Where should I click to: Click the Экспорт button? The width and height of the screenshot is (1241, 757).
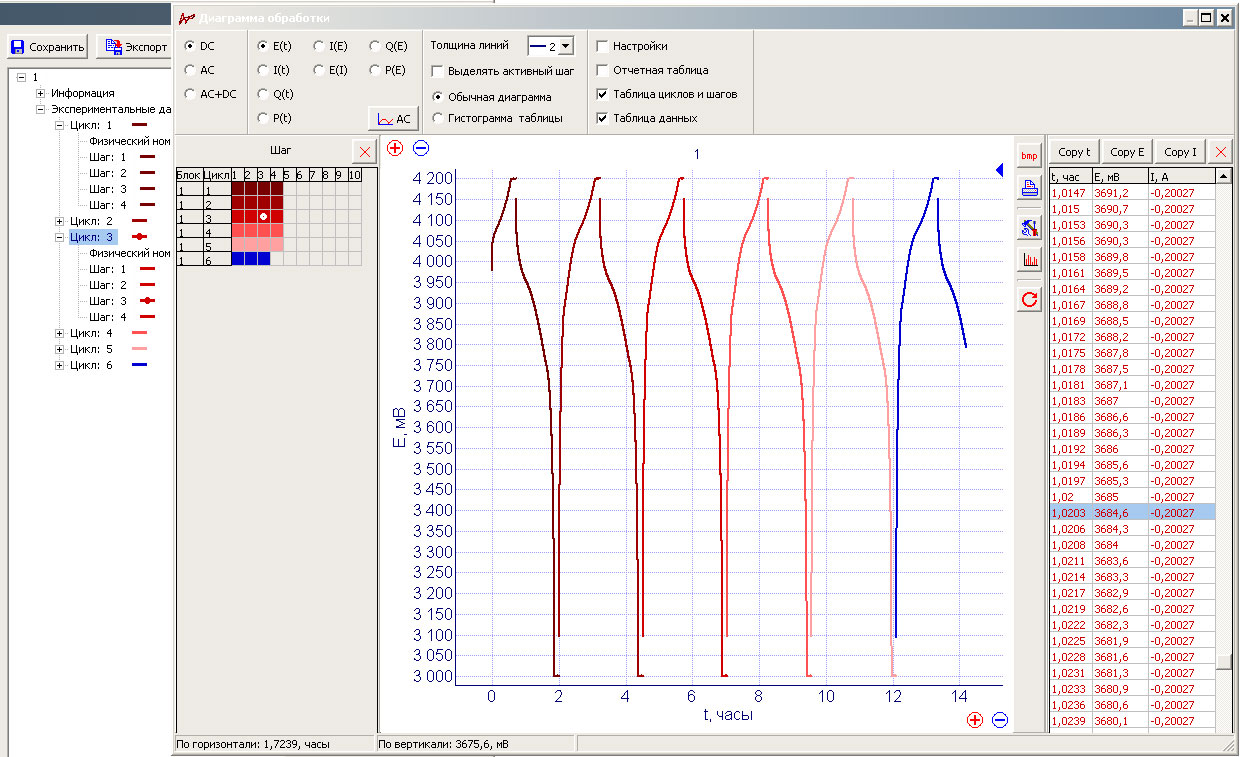[x=136, y=46]
